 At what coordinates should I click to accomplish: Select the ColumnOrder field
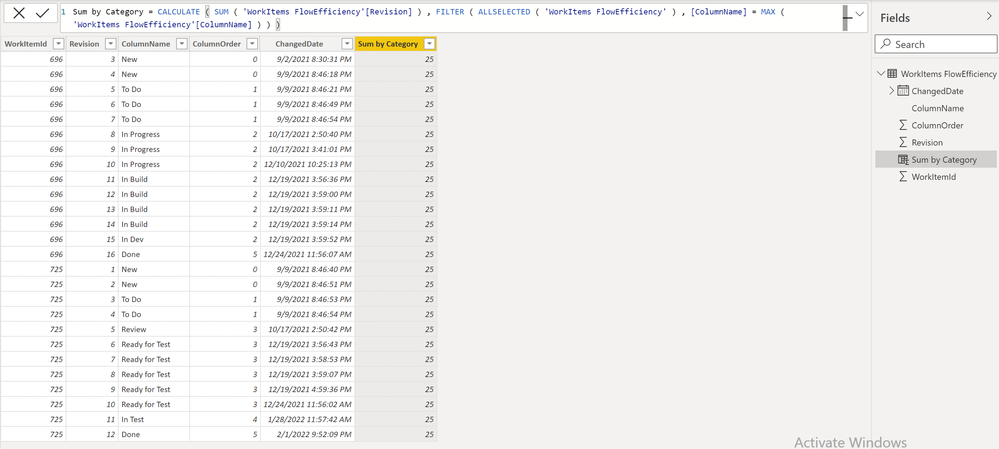937,125
